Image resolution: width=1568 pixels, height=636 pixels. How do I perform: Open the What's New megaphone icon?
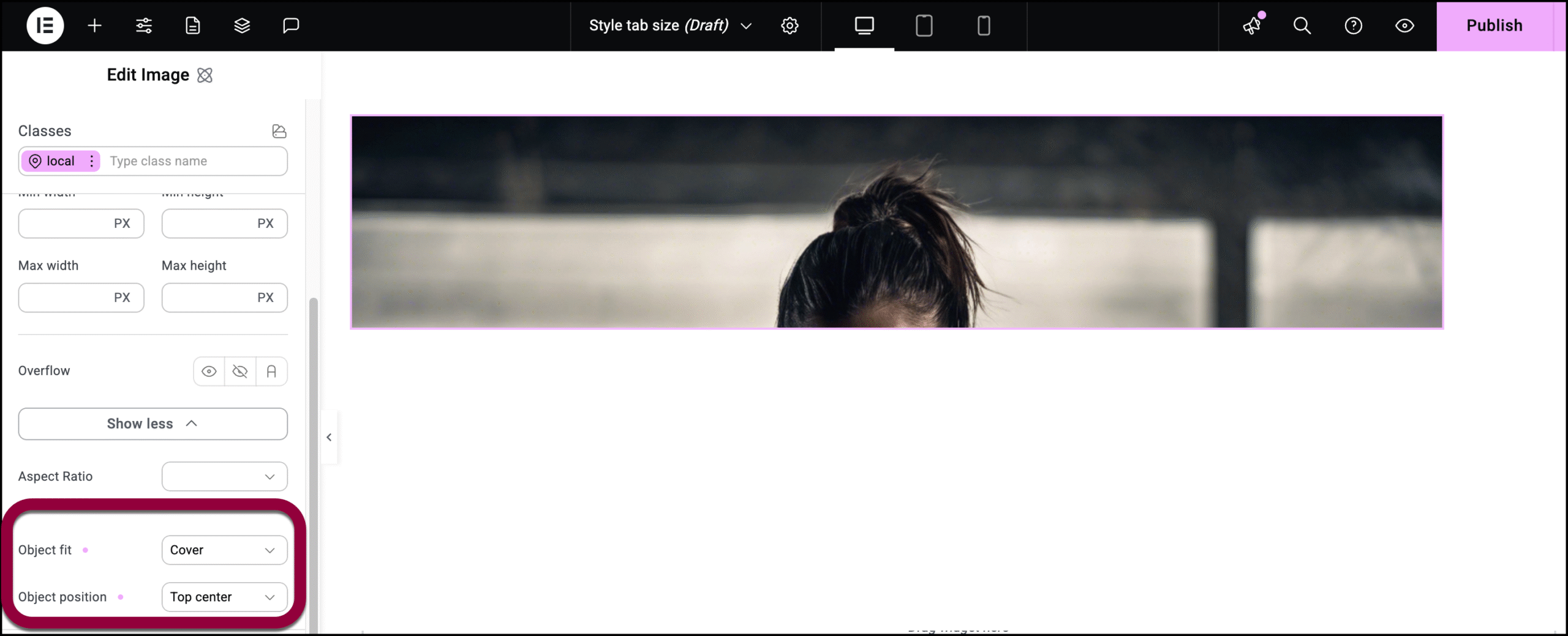click(x=1252, y=25)
